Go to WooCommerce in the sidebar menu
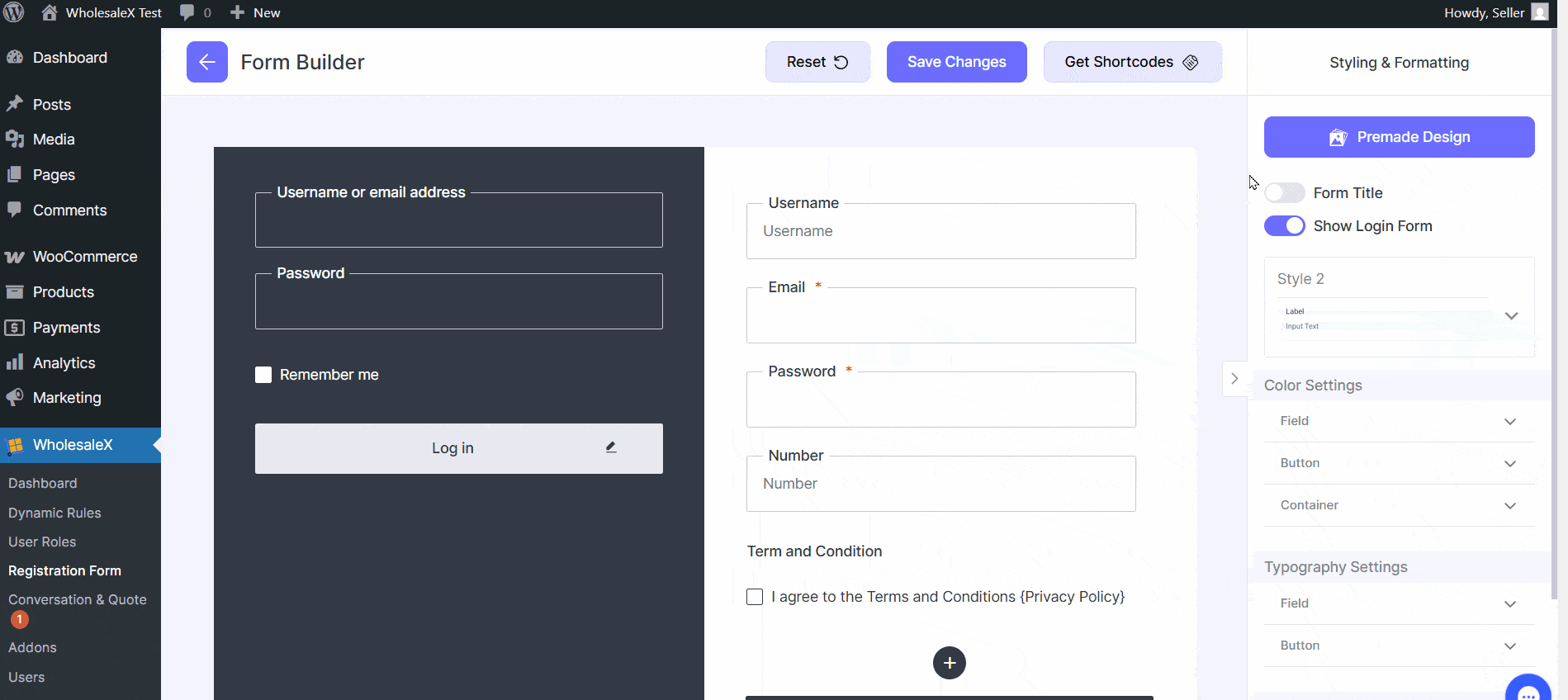1568x700 pixels. pyautogui.click(x=84, y=257)
